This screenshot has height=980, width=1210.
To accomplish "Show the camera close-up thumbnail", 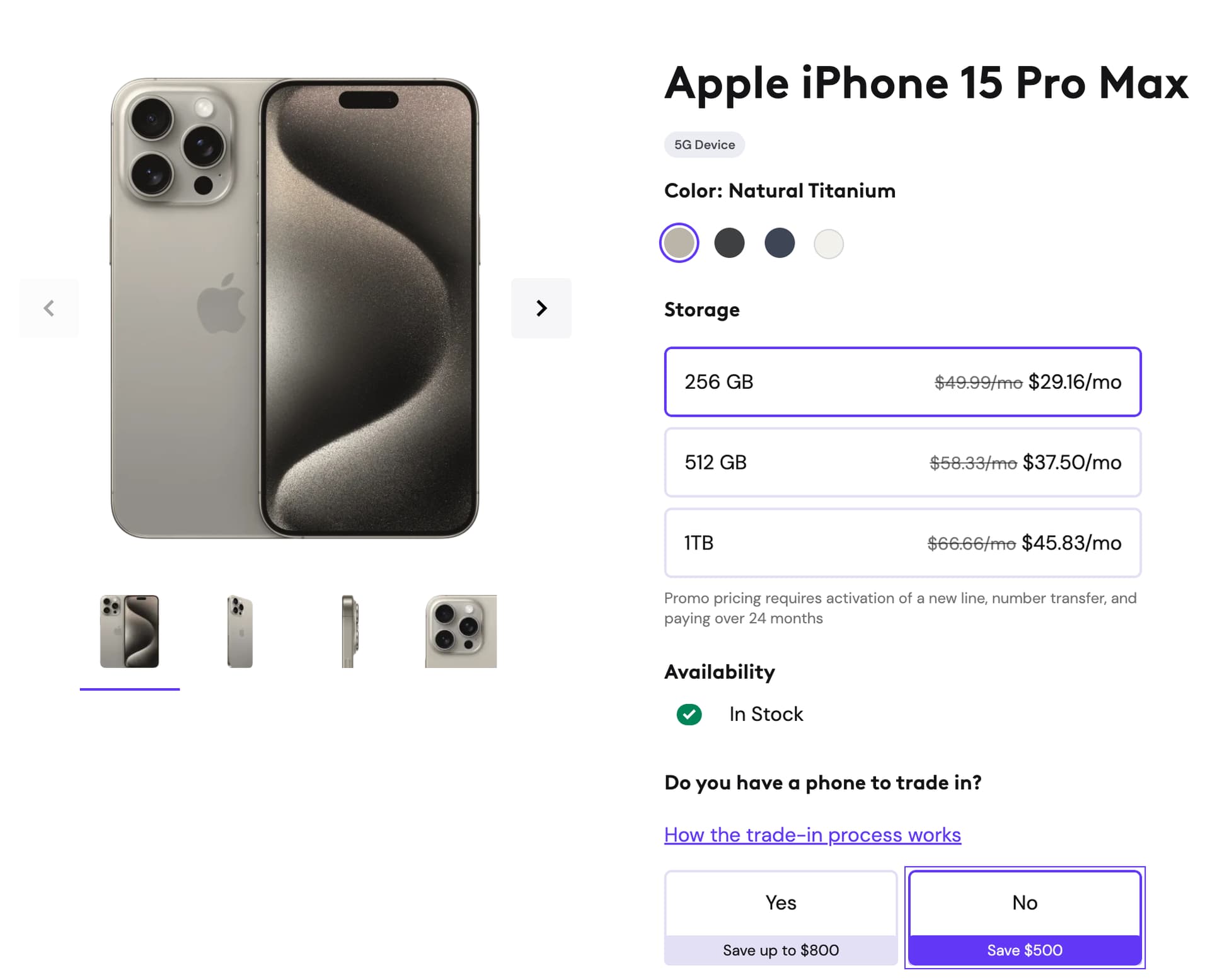I will [461, 631].
